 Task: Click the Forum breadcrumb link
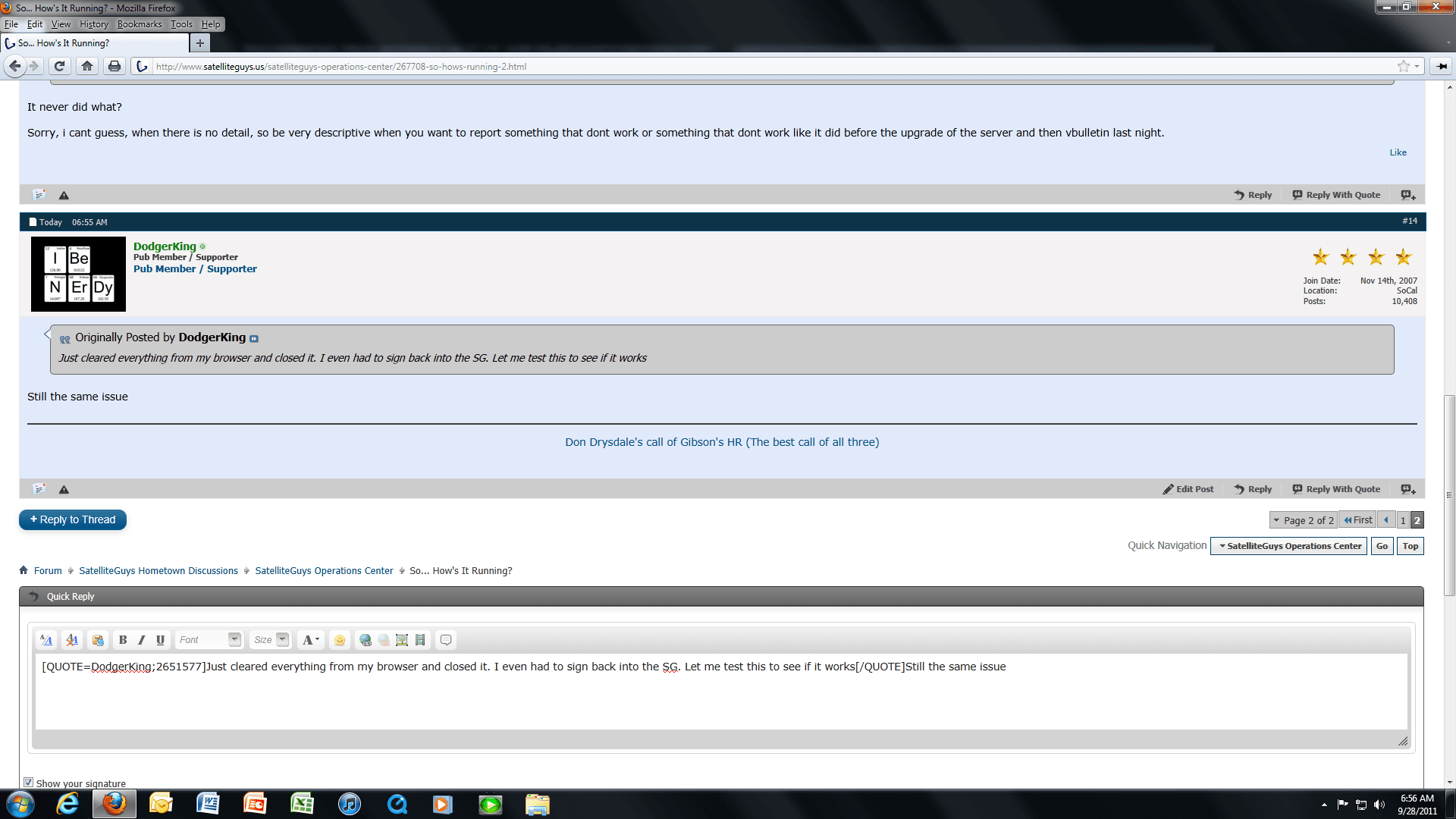(x=48, y=571)
